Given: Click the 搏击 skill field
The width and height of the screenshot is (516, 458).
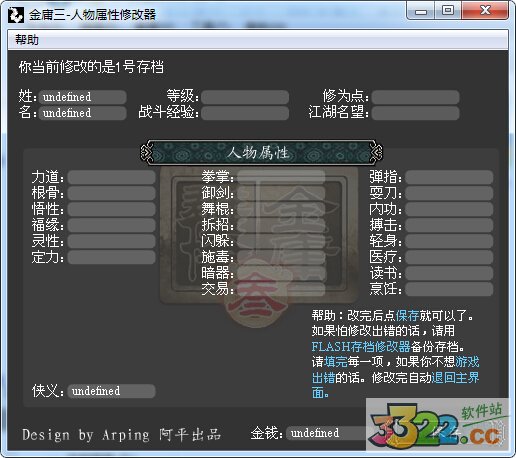Looking at the screenshot, I should point(449,225).
